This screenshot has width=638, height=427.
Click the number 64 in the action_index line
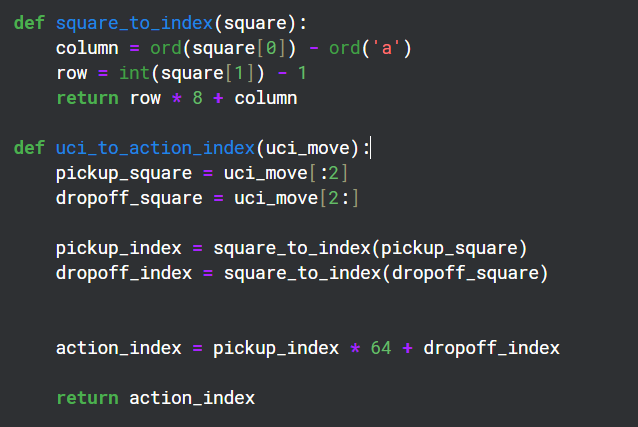380,348
